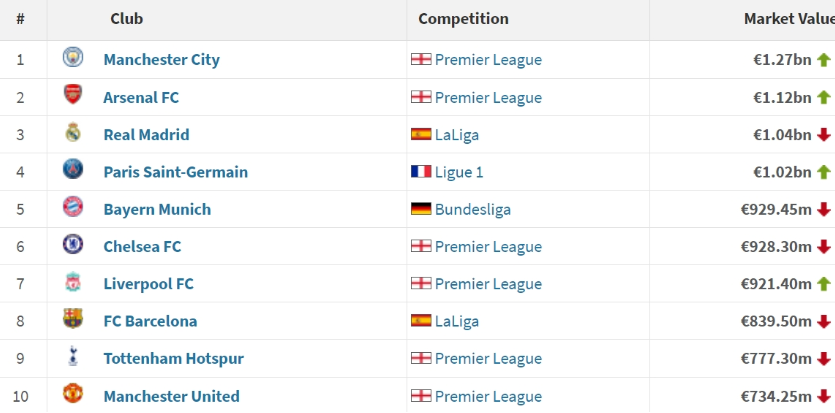Click the Liverpool FC club crest
This screenshot has height=413, width=835.
pyautogui.click(x=73, y=283)
